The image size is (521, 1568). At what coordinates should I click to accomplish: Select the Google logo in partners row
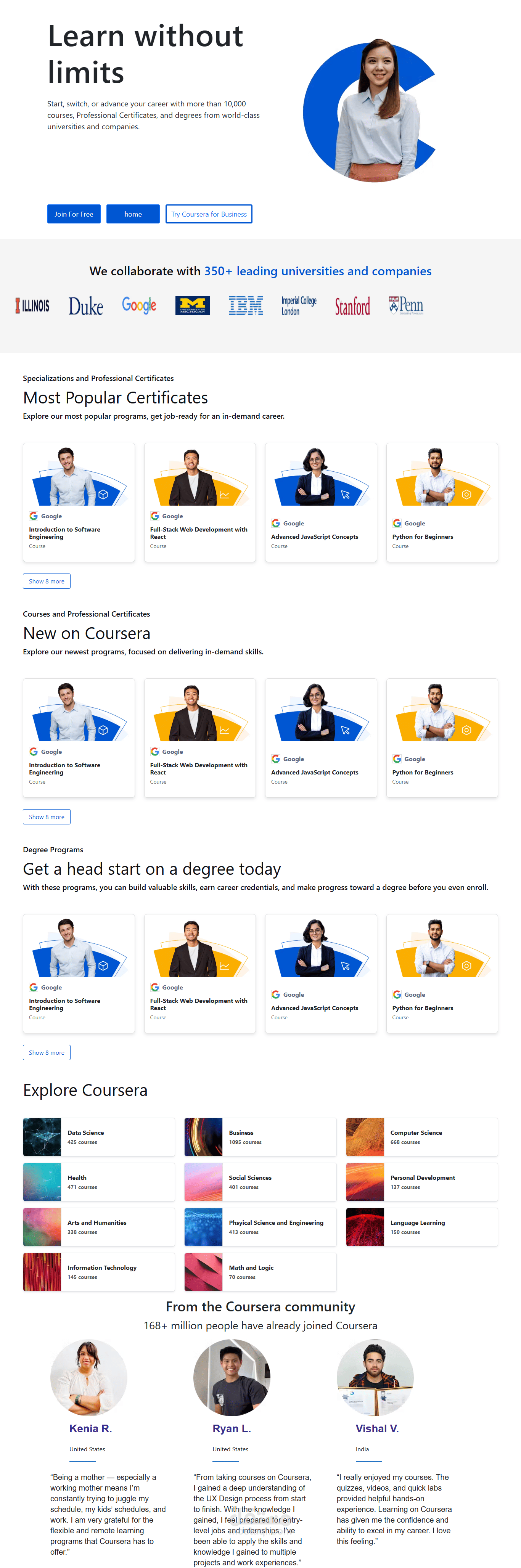tap(139, 305)
